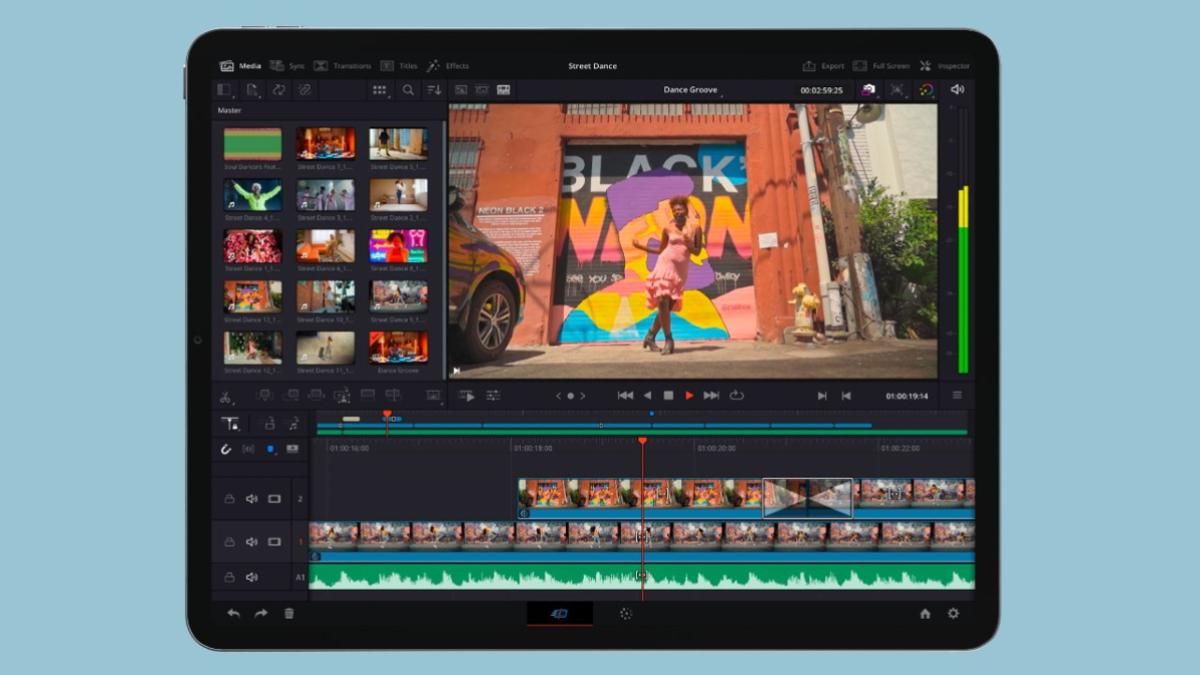Search the media pool with the magnifier
The height and width of the screenshot is (675, 1200).
pos(408,89)
